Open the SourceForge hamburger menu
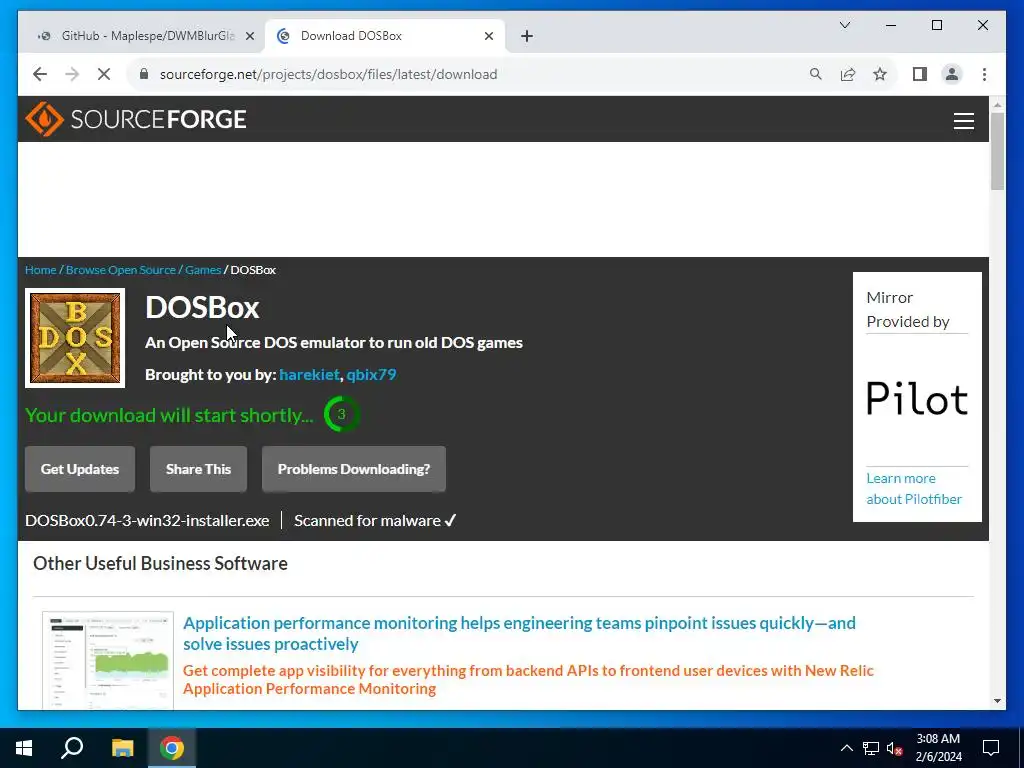Screen dimensions: 1024x768 click(x=963, y=121)
